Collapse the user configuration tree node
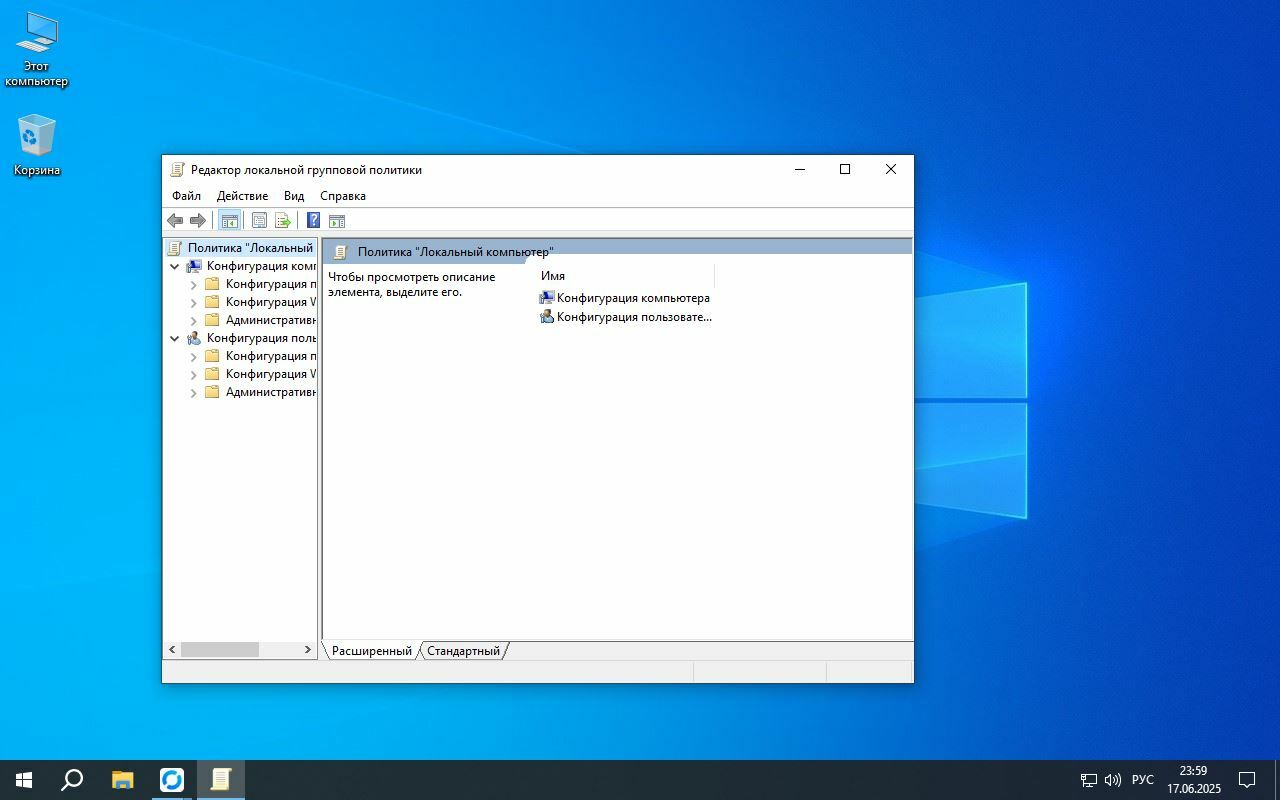Viewport: 1280px width, 800px height. (175, 339)
